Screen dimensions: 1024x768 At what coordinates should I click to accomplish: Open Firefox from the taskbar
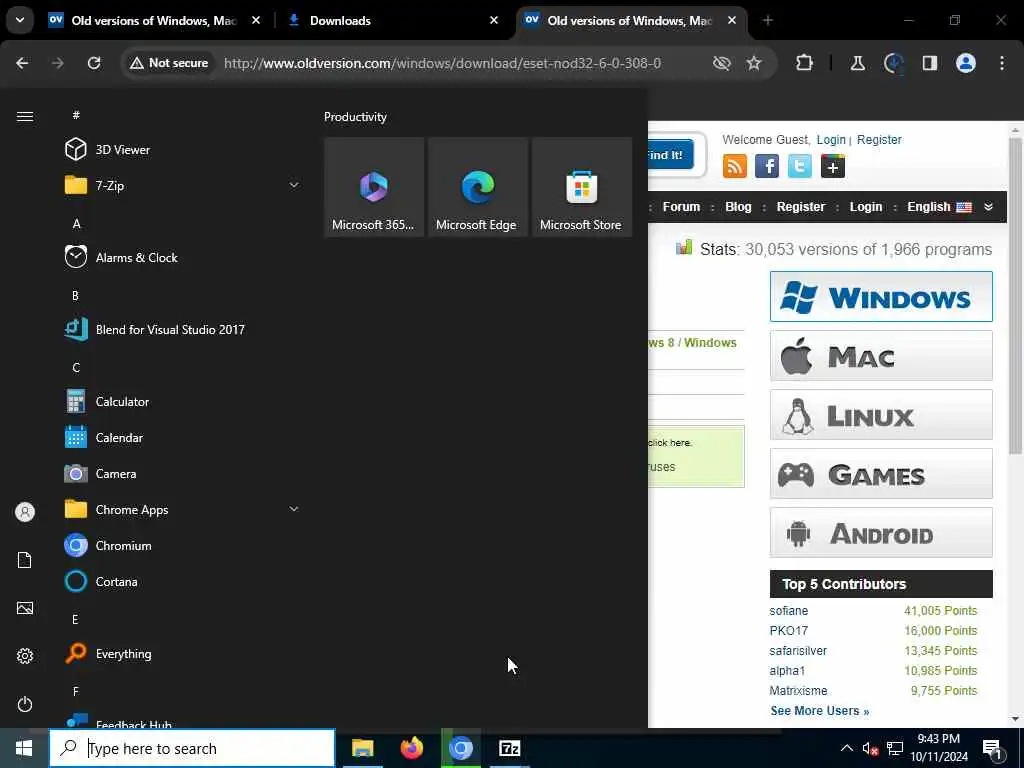tap(411, 748)
